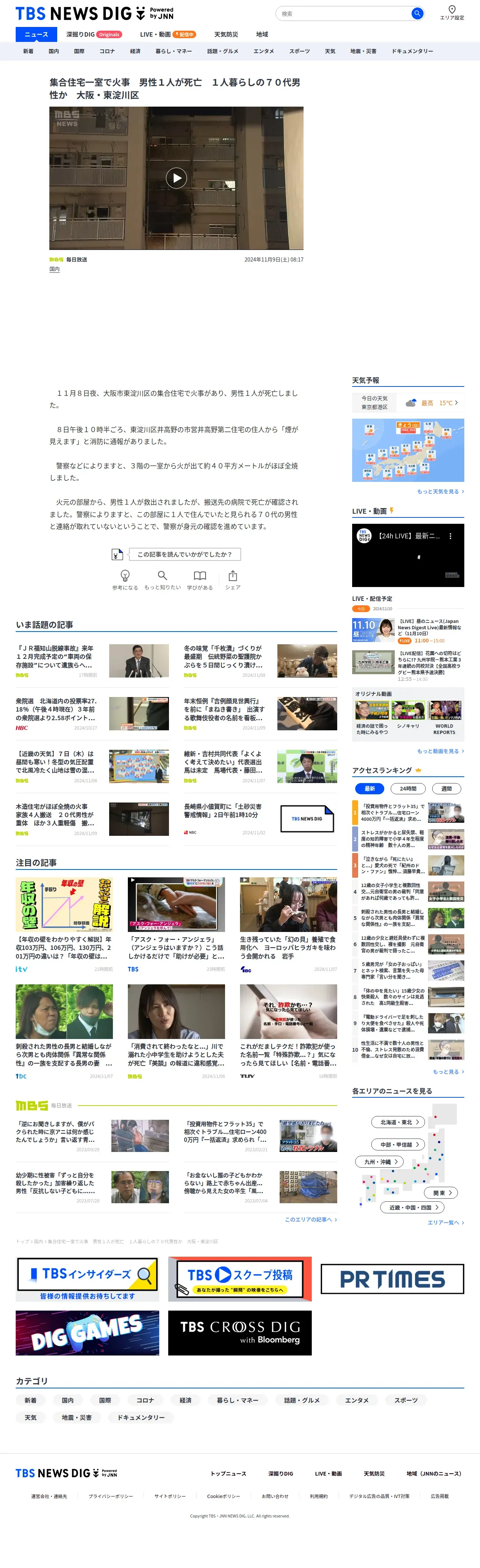Open the TBS CROSS DIG with Bloomberg banner
The height and width of the screenshot is (1568, 480).
[240, 1333]
